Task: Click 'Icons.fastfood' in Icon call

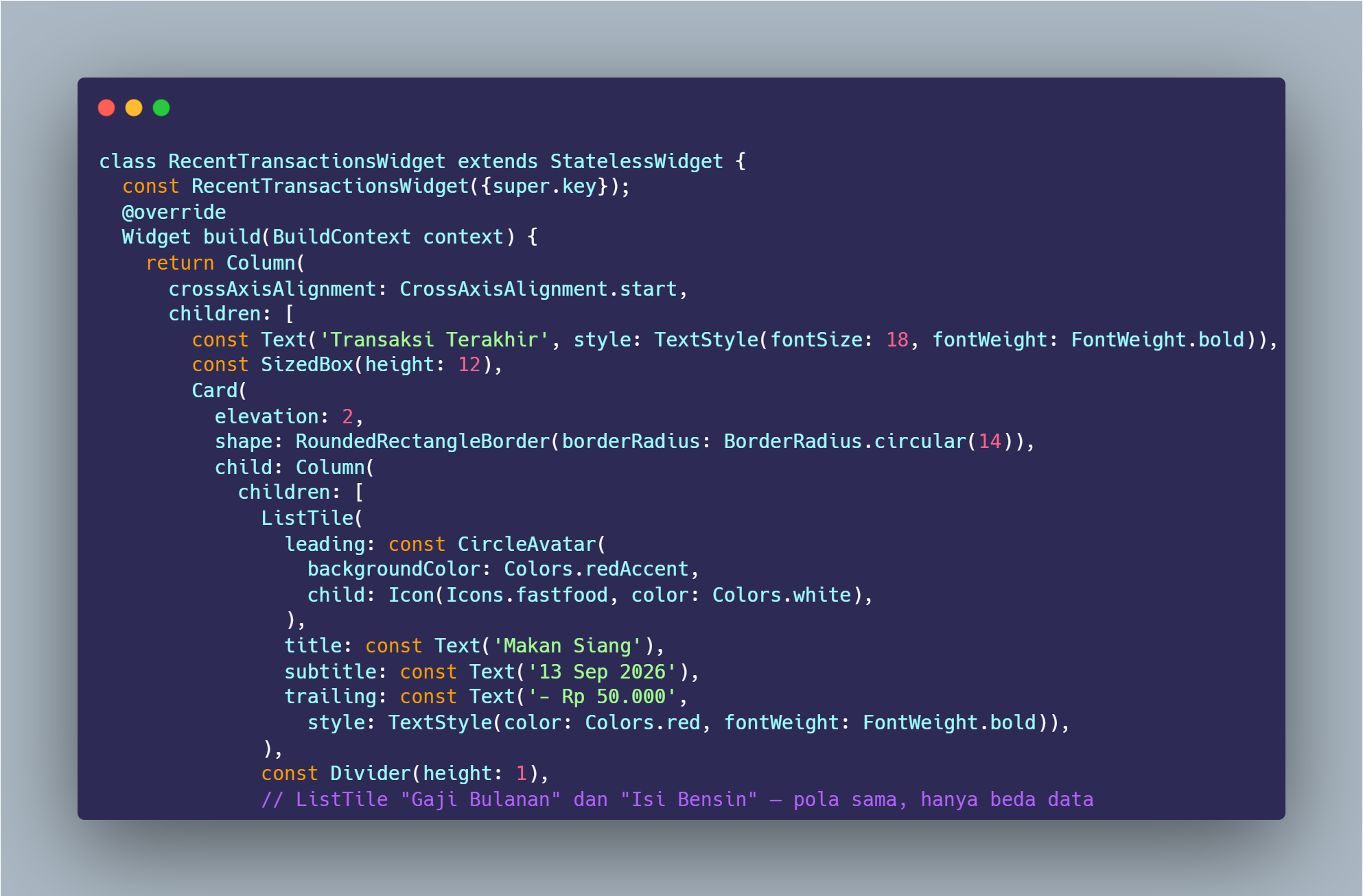Action: (x=527, y=595)
